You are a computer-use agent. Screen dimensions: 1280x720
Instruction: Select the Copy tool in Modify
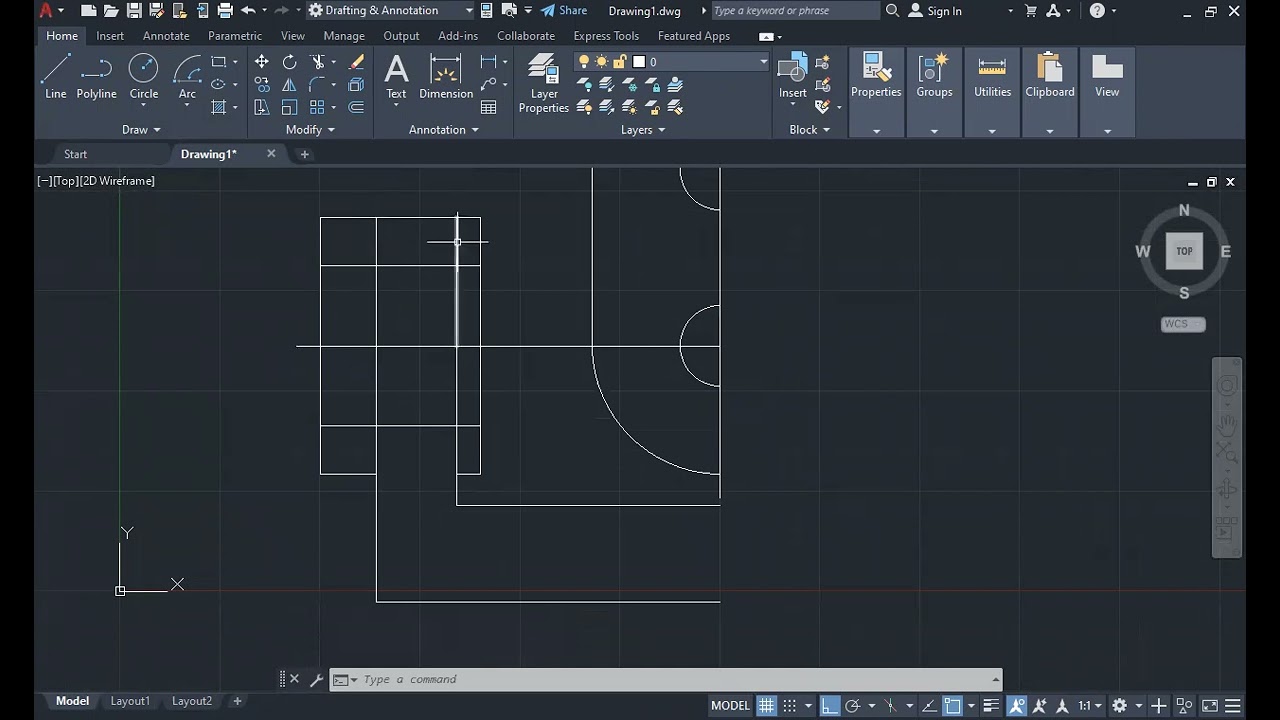tap(261, 85)
